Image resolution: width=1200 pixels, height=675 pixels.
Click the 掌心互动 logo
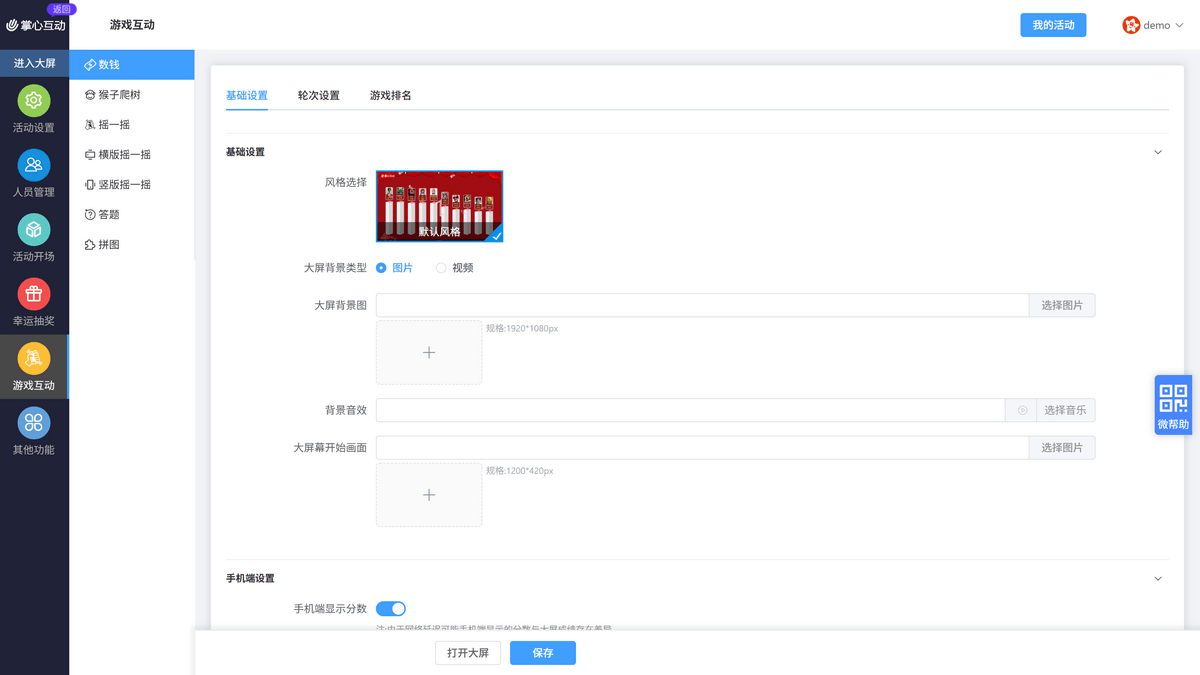pyautogui.click(x=36, y=25)
